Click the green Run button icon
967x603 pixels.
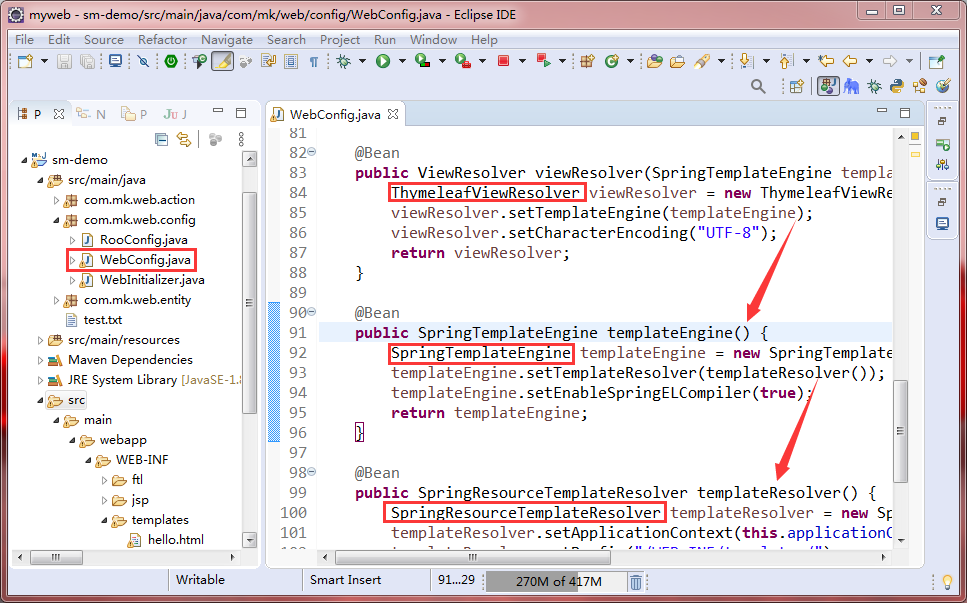tap(383, 61)
